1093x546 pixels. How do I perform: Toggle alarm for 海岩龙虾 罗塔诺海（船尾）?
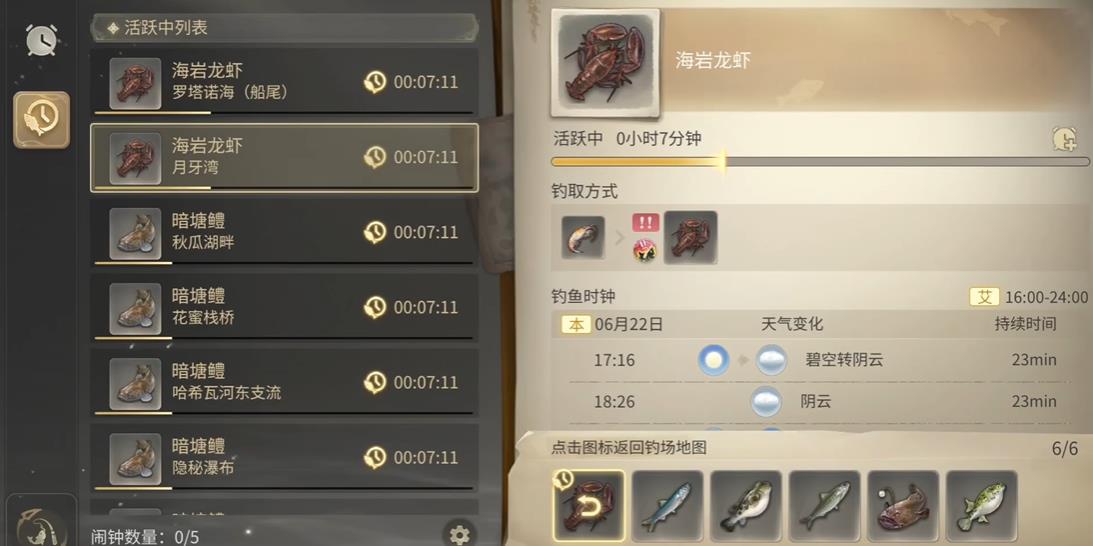[x=375, y=82]
